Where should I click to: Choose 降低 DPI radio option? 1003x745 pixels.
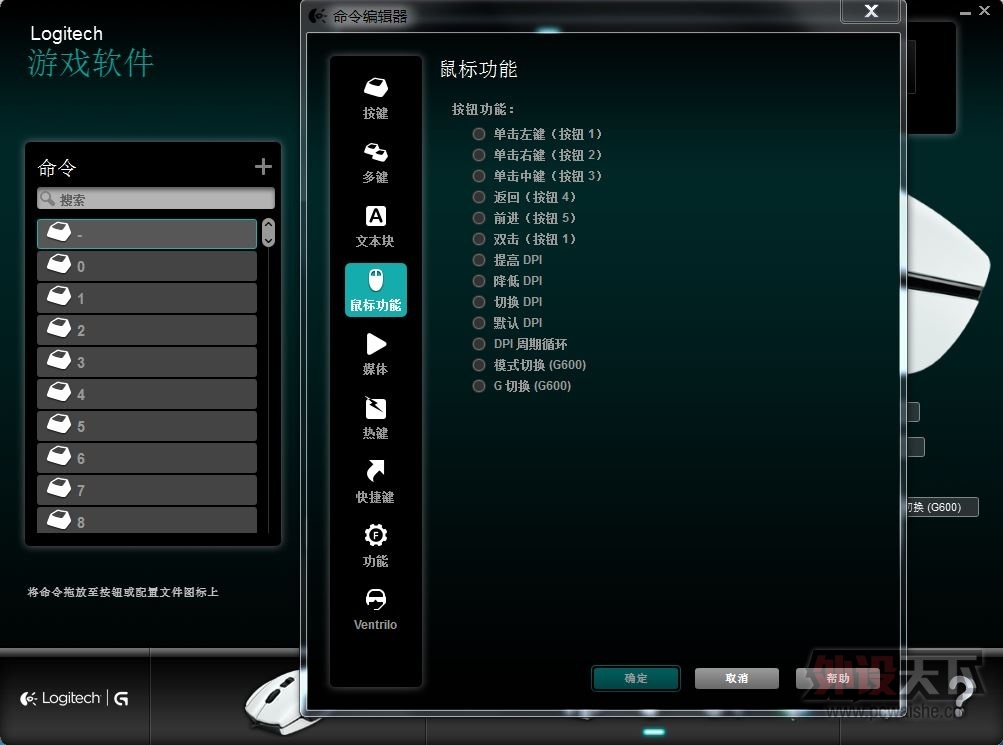(x=478, y=281)
